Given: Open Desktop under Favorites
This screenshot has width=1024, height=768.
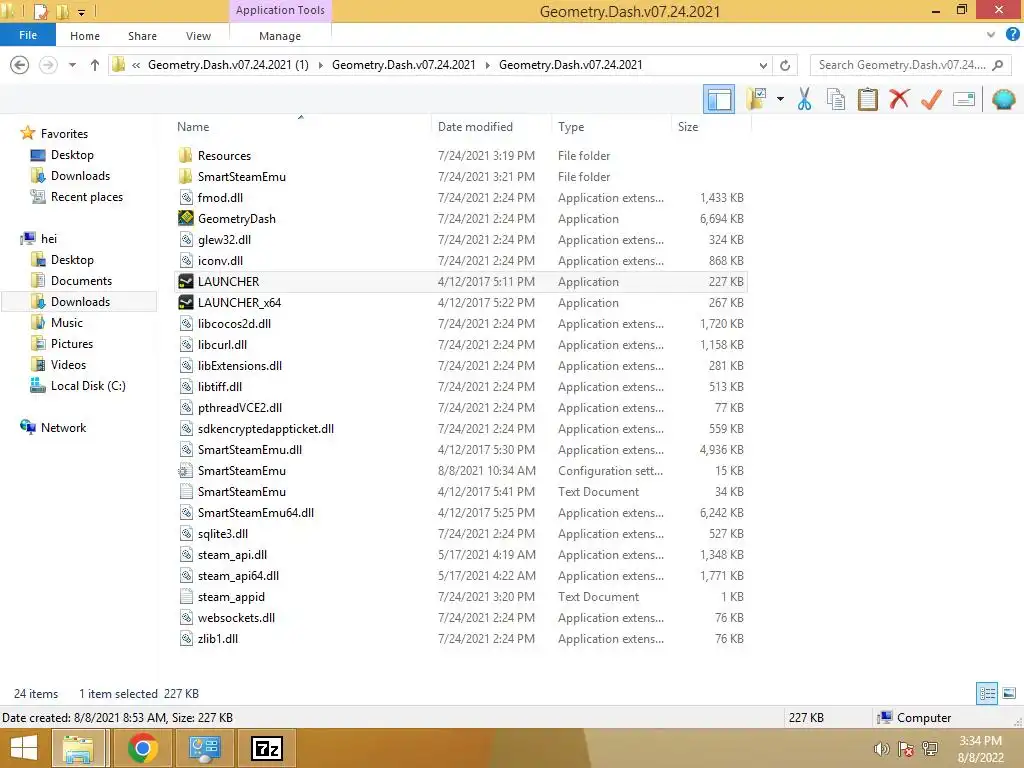Looking at the screenshot, I should click(72, 155).
